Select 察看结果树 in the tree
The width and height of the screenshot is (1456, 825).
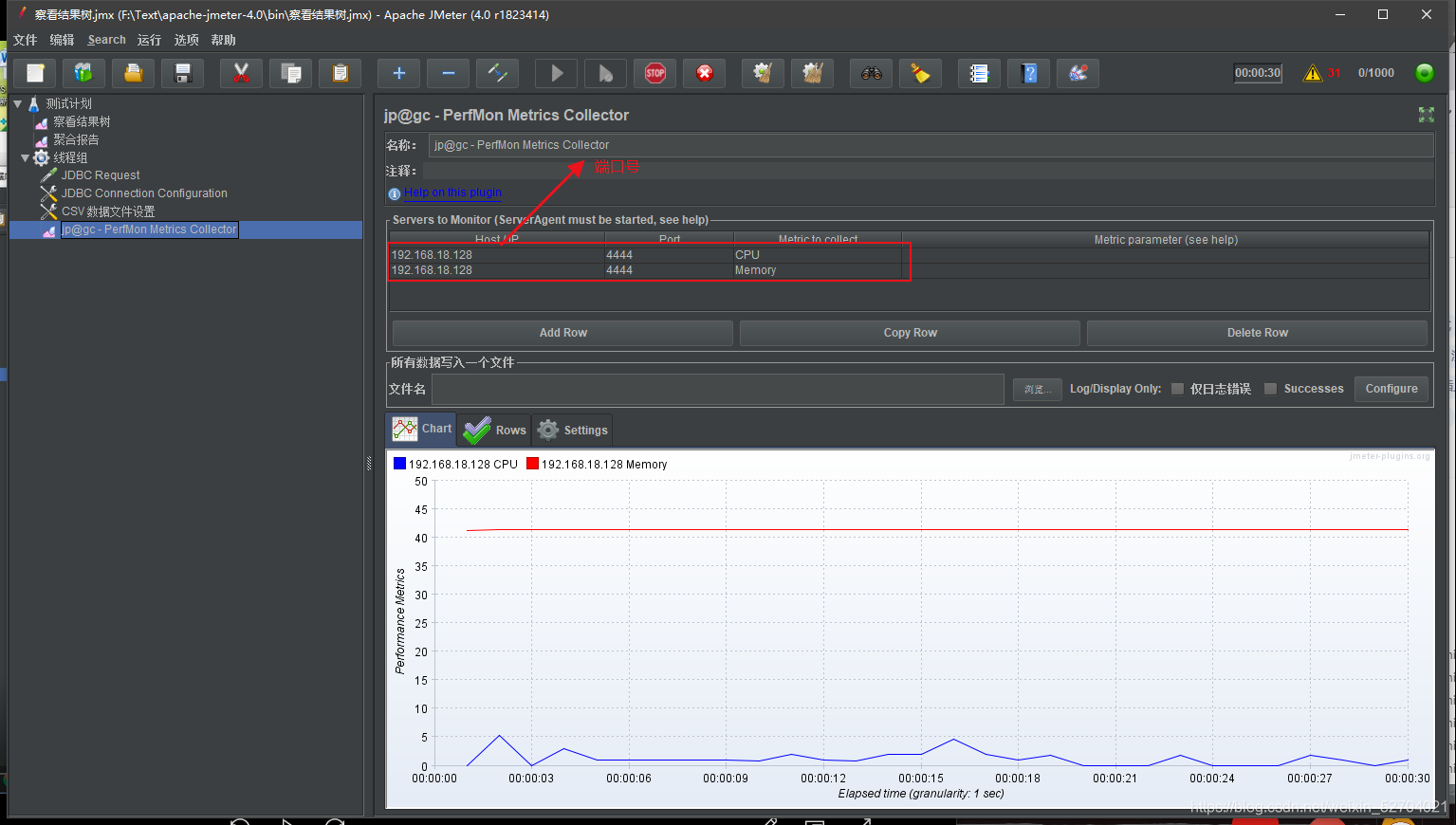pyautogui.click(x=82, y=121)
